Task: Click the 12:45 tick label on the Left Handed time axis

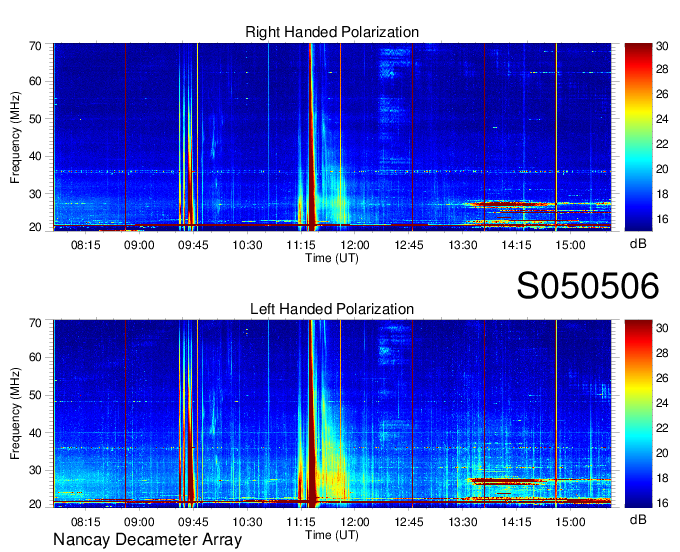Action: pos(409,522)
